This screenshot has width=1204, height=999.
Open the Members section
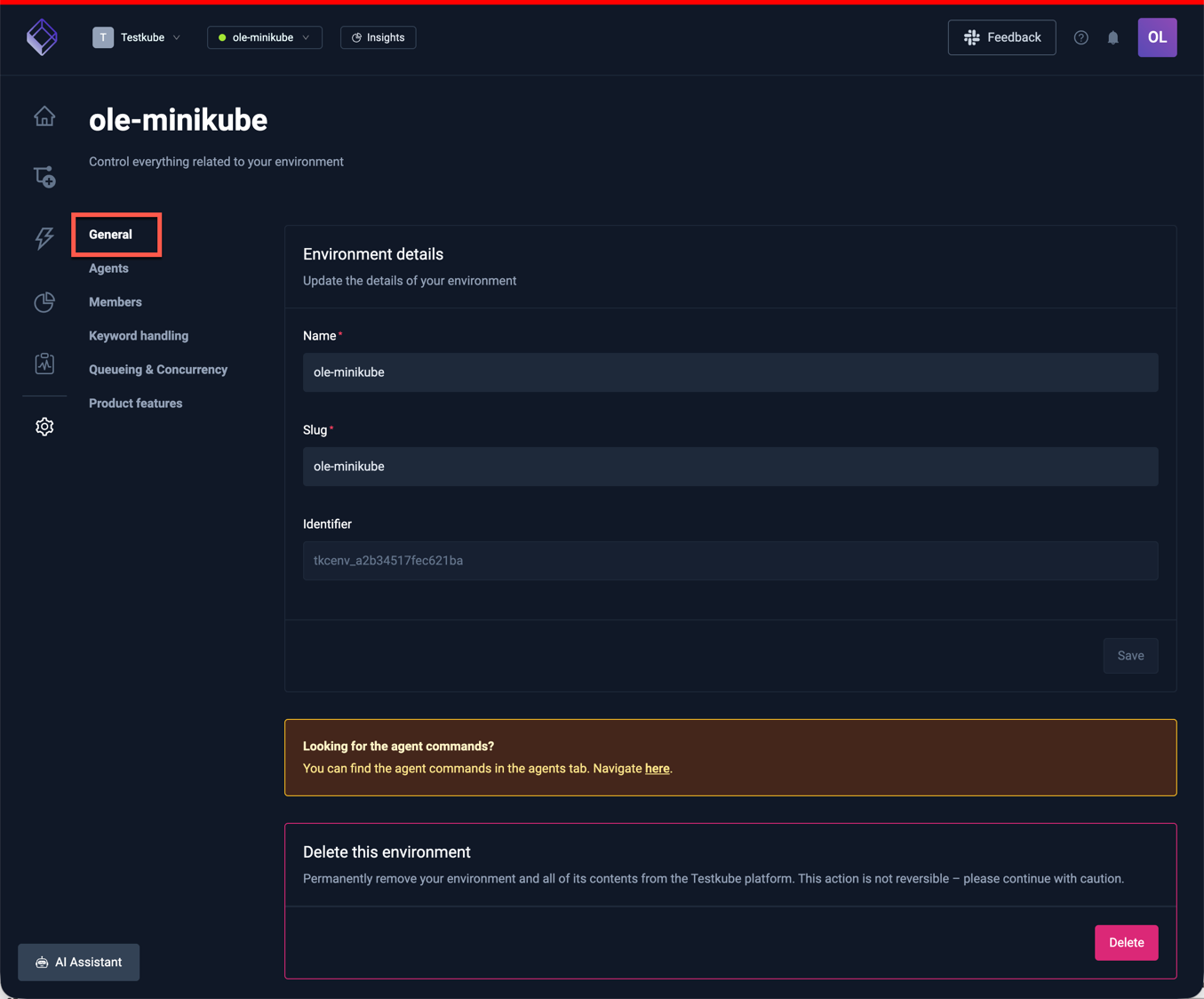pos(115,301)
